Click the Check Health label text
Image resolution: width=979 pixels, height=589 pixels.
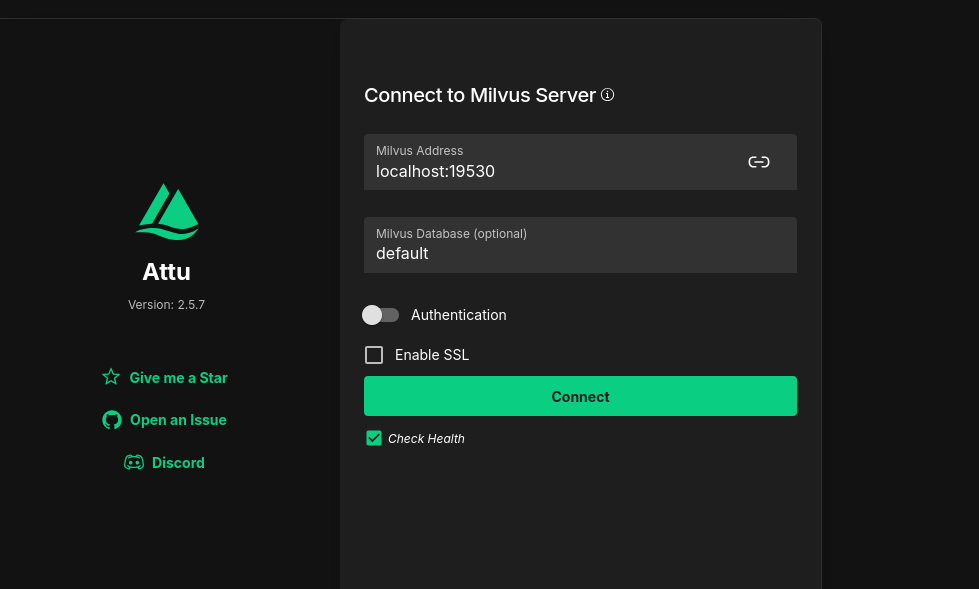[x=426, y=438]
